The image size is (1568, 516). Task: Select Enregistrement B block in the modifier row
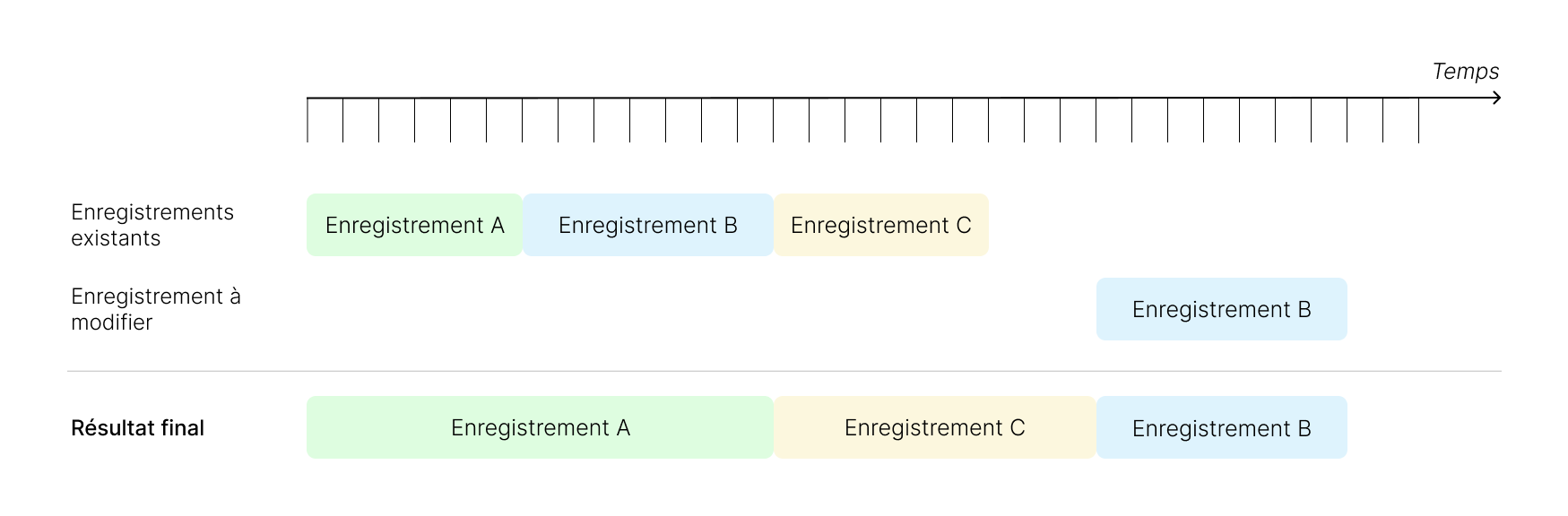(1221, 309)
